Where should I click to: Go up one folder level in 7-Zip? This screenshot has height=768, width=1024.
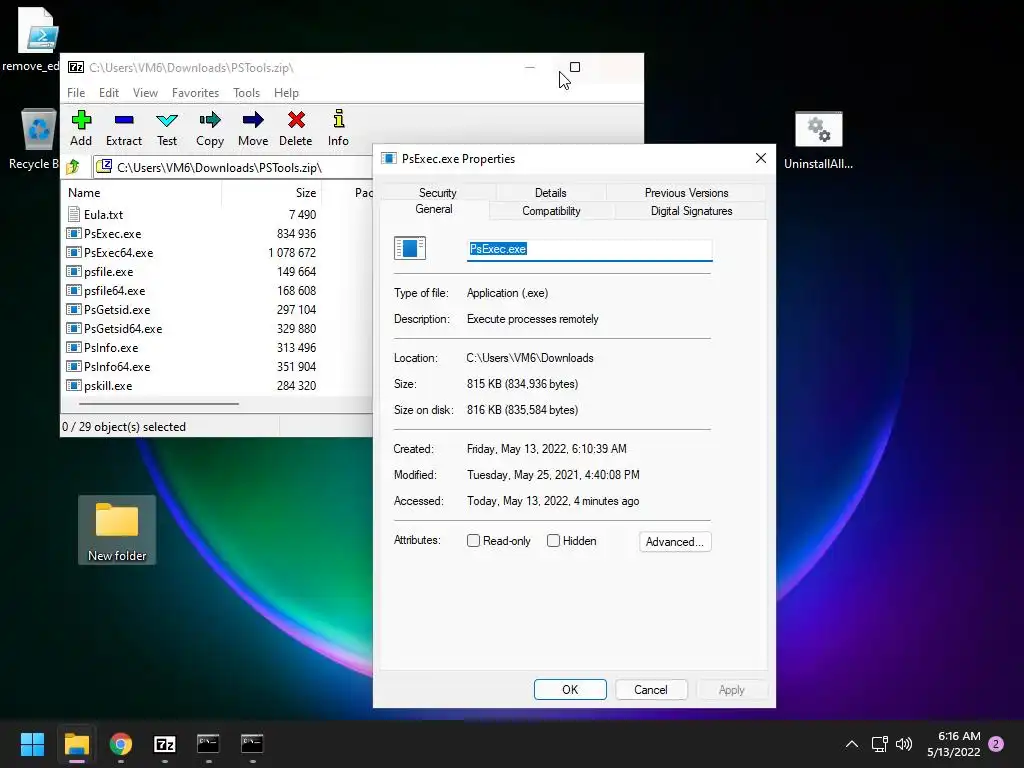(x=73, y=167)
